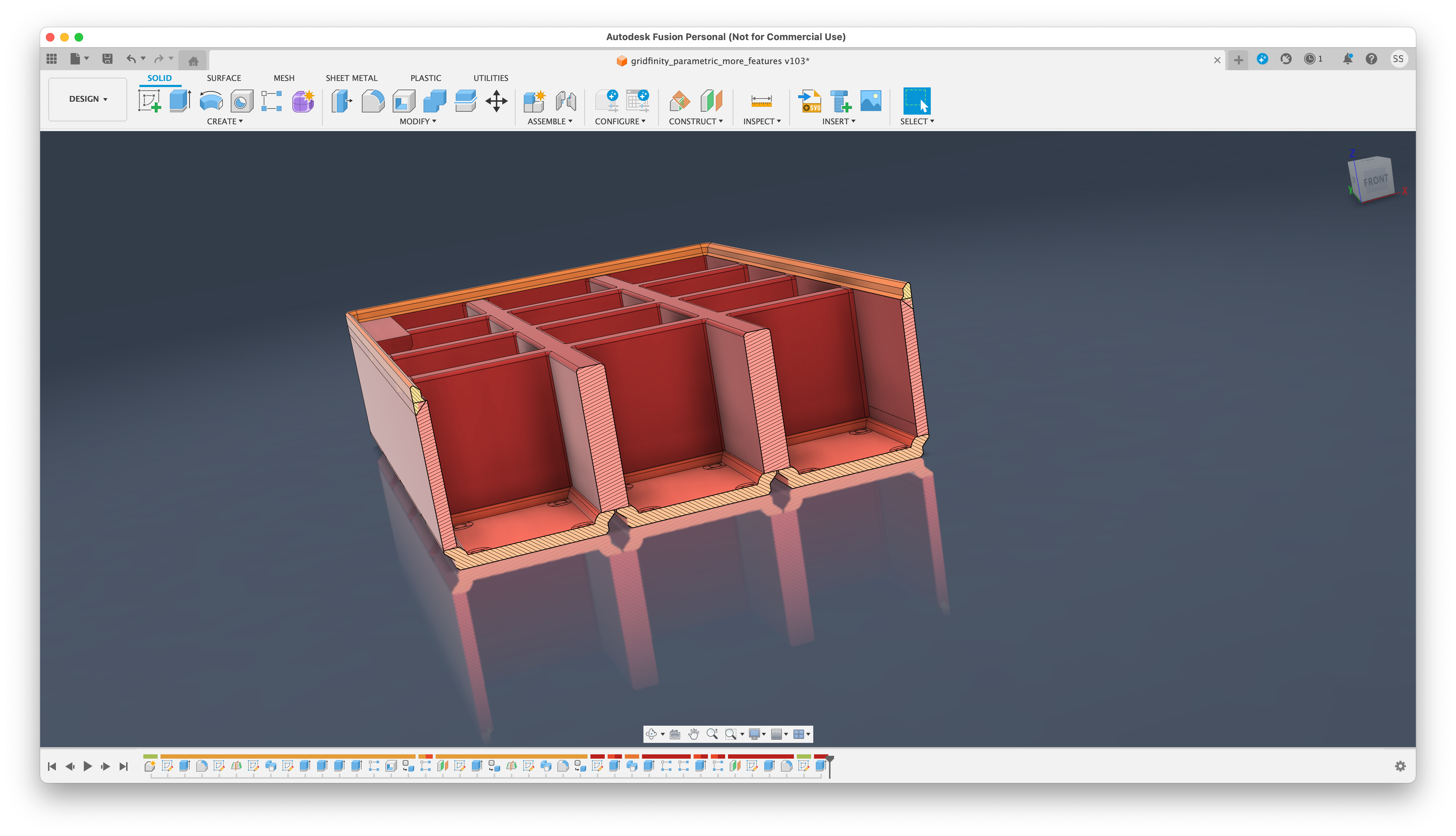Screen dimensions: 1456x836
Task: Select the Hole tool
Action: (x=242, y=101)
